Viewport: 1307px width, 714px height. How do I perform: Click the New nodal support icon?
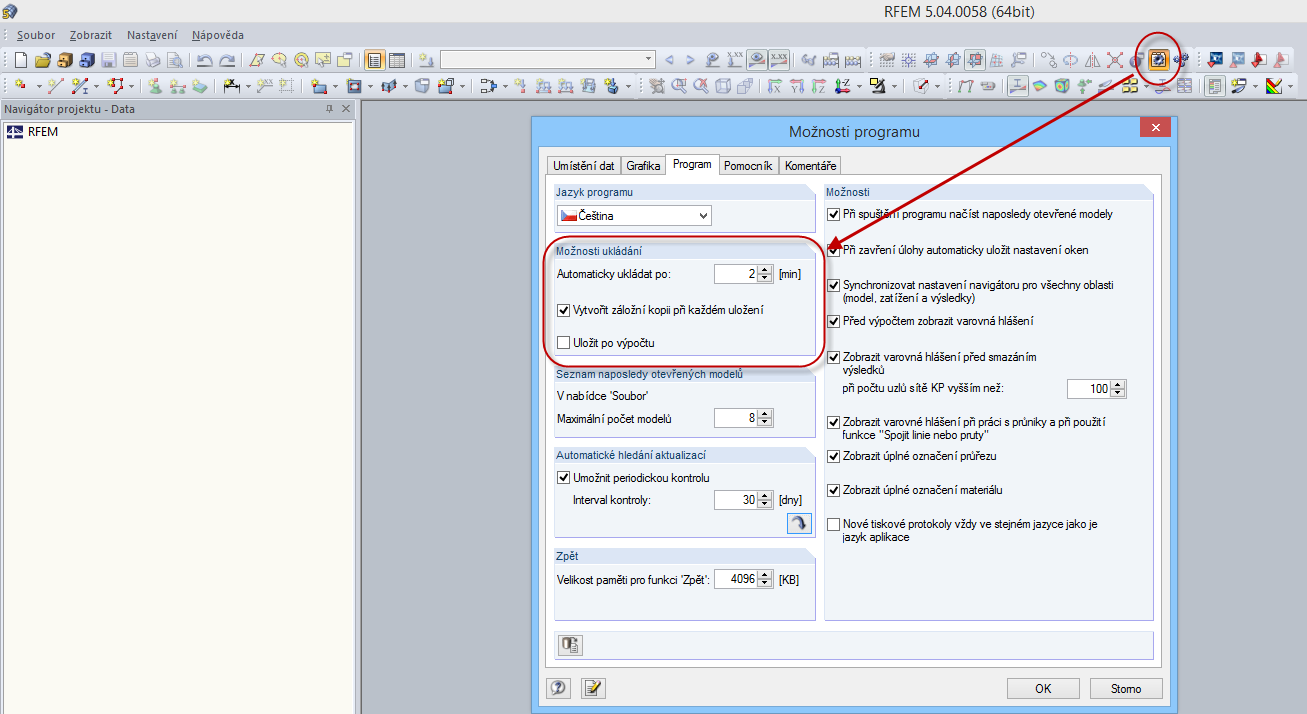click(x=155, y=86)
